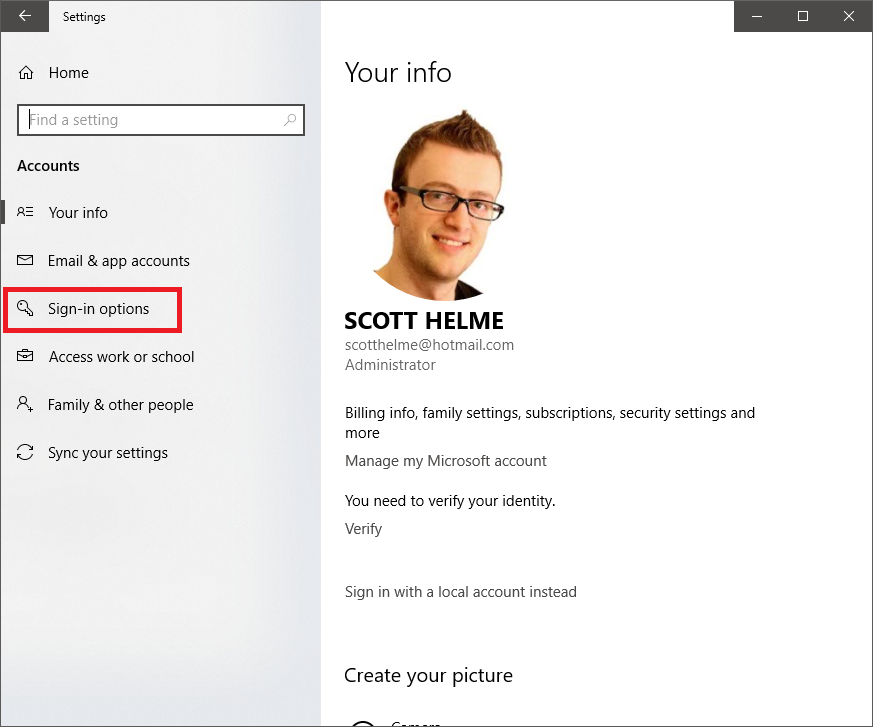Viewport: 873px width, 727px height.
Task: Click the Your info person-card icon
Action: (x=26, y=213)
